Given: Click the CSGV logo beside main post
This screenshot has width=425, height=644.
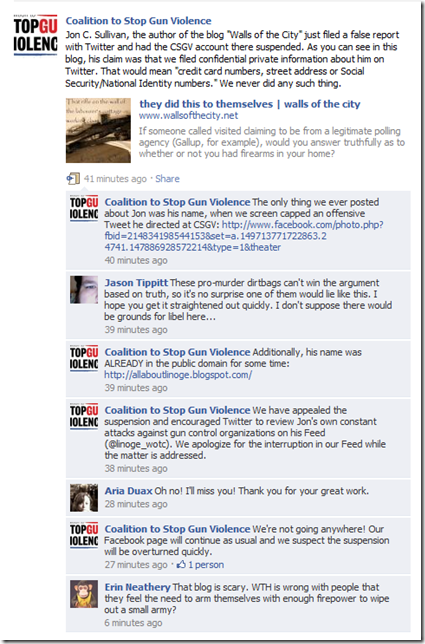Looking at the screenshot, I should tap(35, 34).
